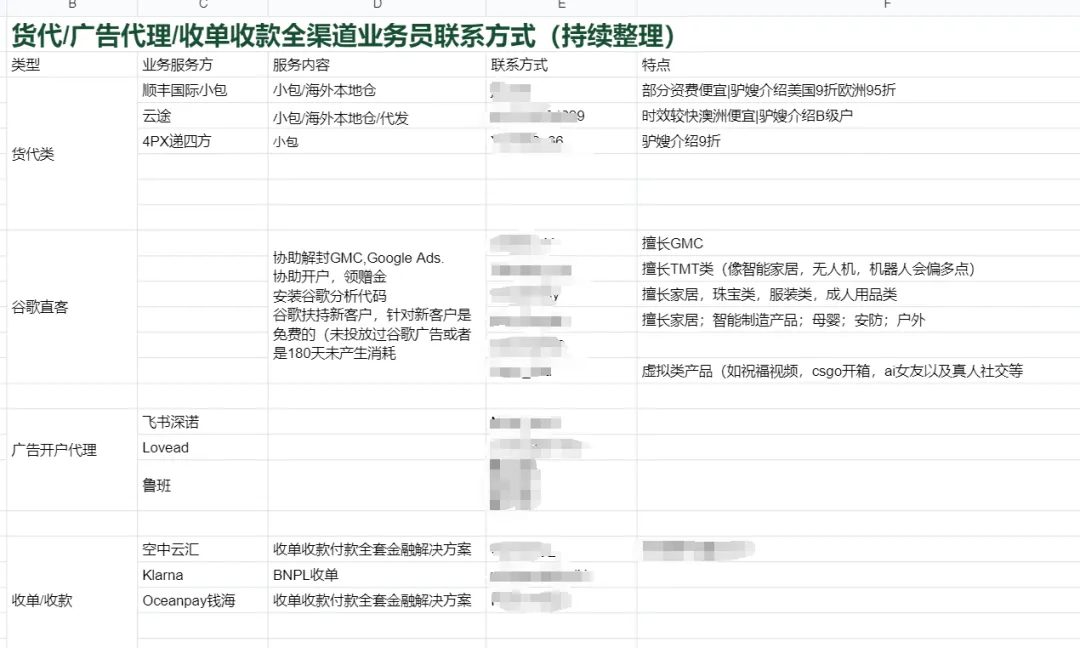
Task: Click the 部分资费便宜 feature cell for 顺丰国际小包
Action: coord(858,90)
